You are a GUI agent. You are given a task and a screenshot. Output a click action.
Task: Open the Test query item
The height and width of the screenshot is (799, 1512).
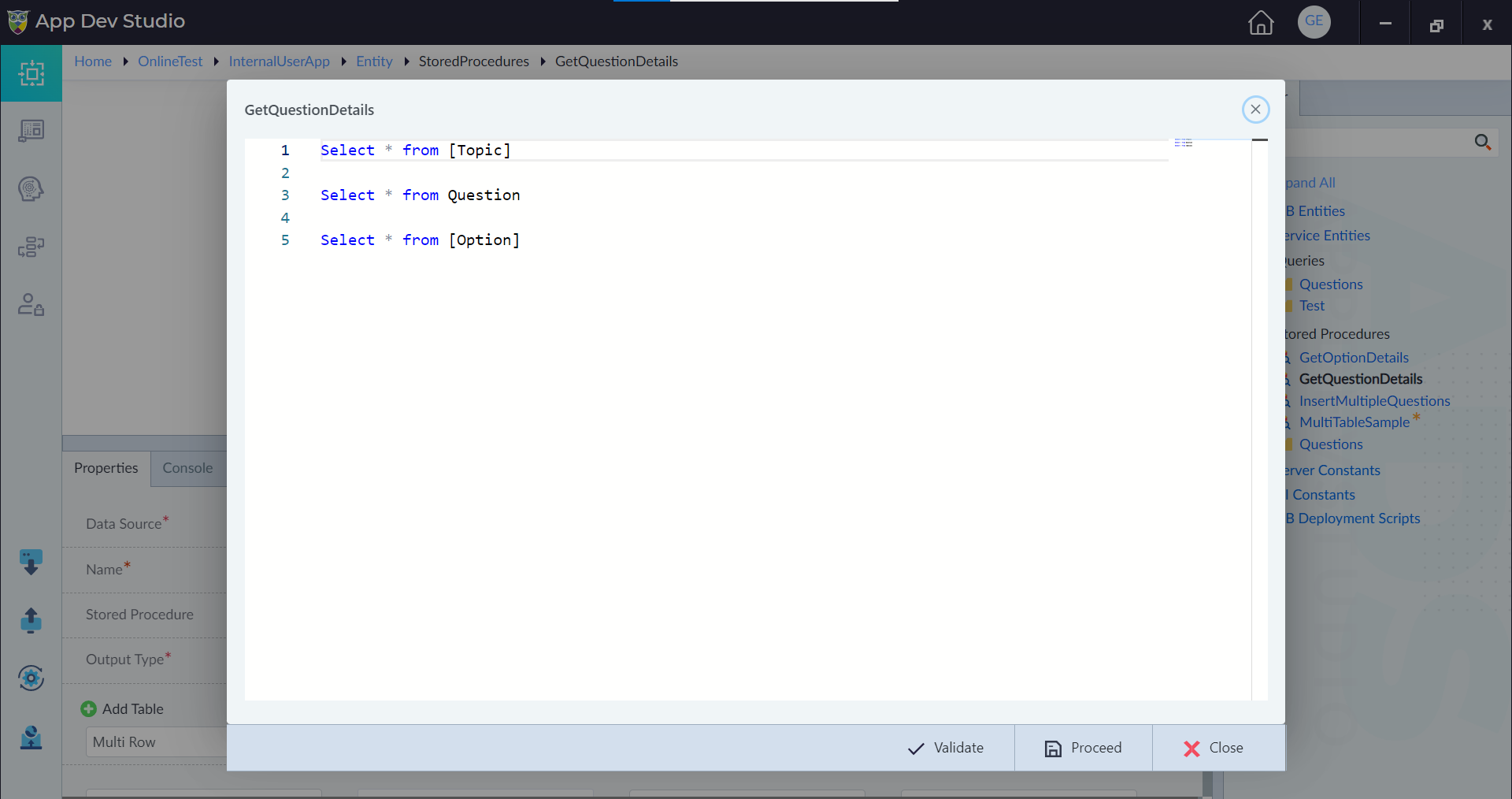[x=1312, y=306]
